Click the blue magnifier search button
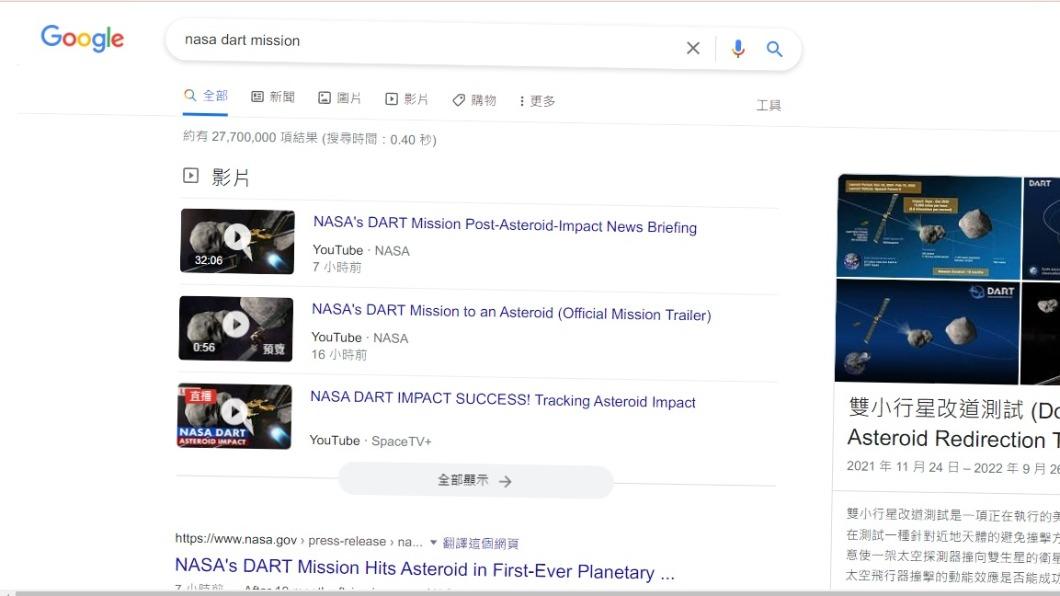The height and width of the screenshot is (596, 1060). click(x=774, y=49)
